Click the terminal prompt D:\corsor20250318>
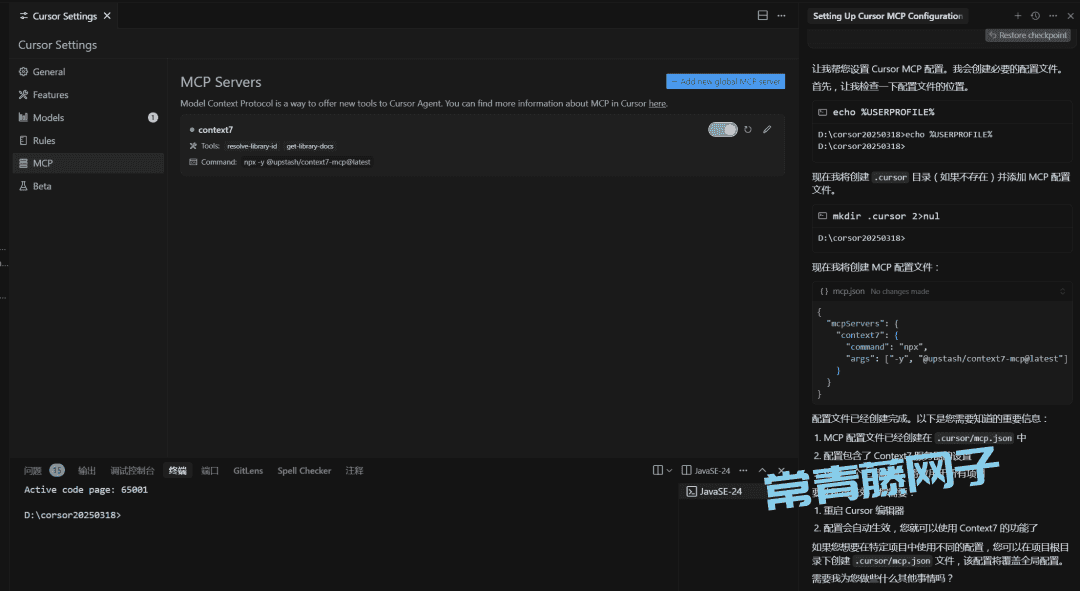The width and height of the screenshot is (1080, 591). click(72, 515)
